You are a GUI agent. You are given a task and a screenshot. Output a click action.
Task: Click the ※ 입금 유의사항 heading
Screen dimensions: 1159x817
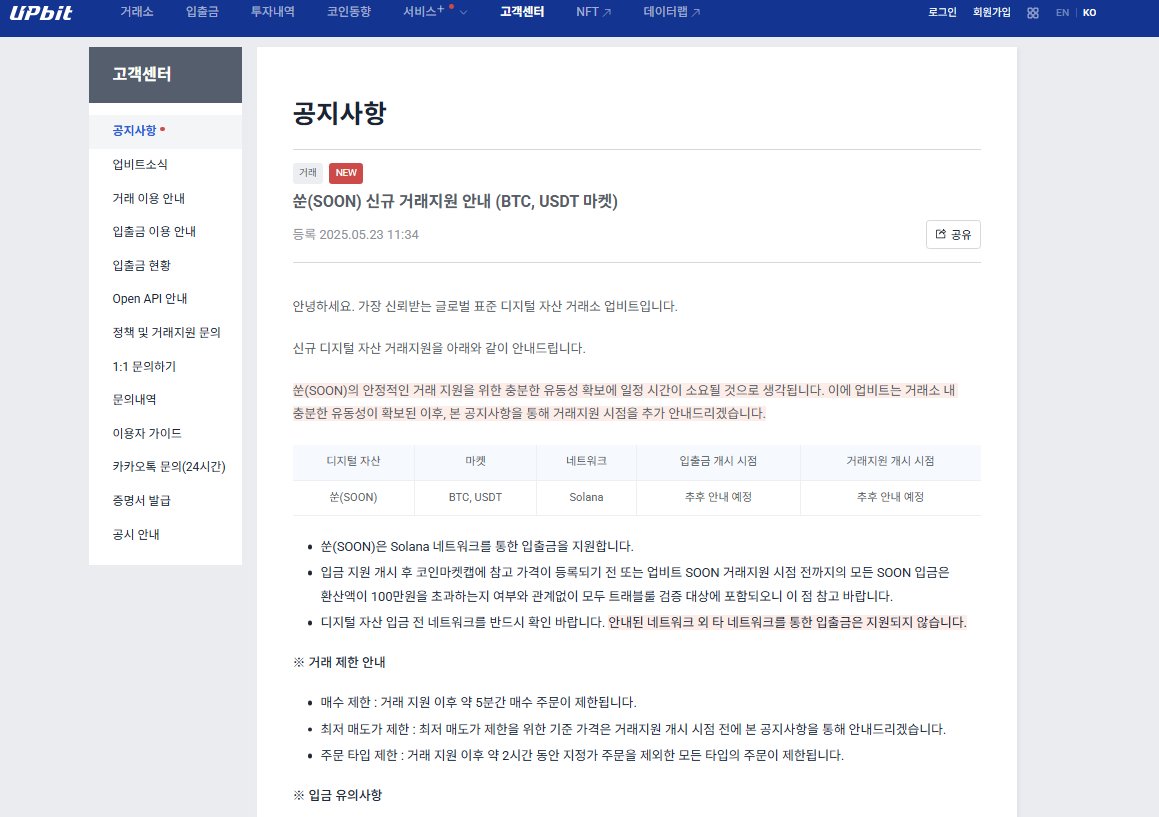(337, 795)
